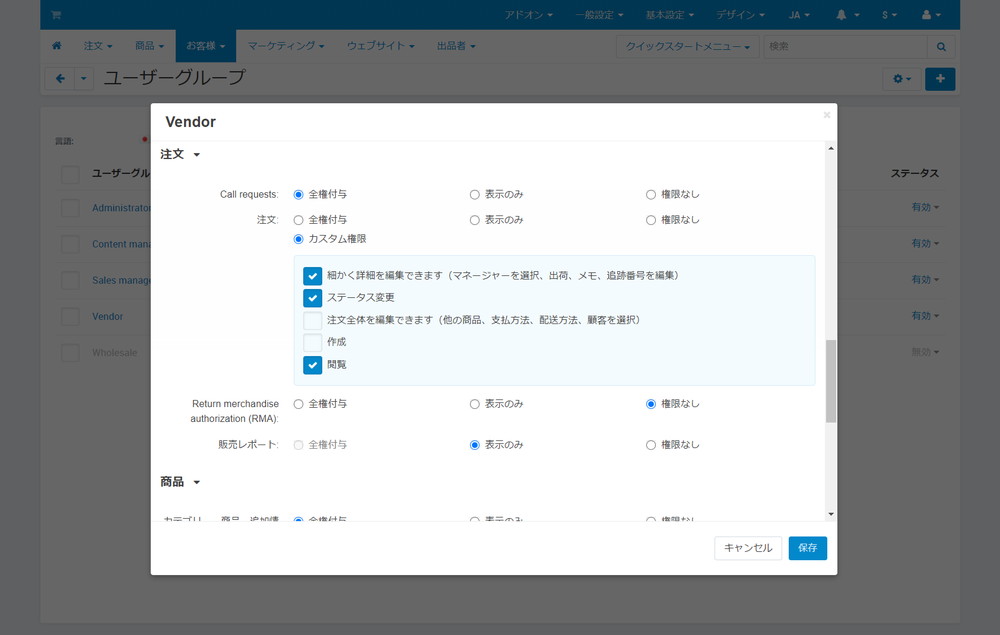Image resolution: width=1000 pixels, height=635 pixels.
Task: Select 表示のみ for 注文 row
Action: point(474,220)
